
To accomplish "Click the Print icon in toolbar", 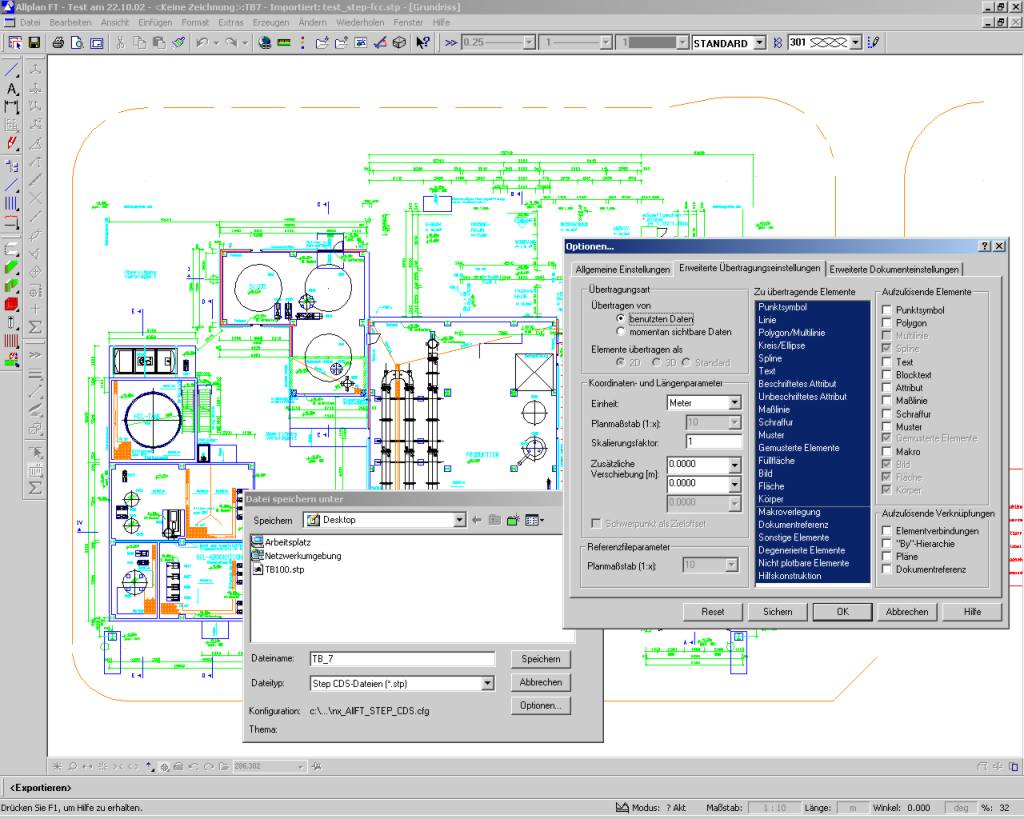I will pos(59,43).
